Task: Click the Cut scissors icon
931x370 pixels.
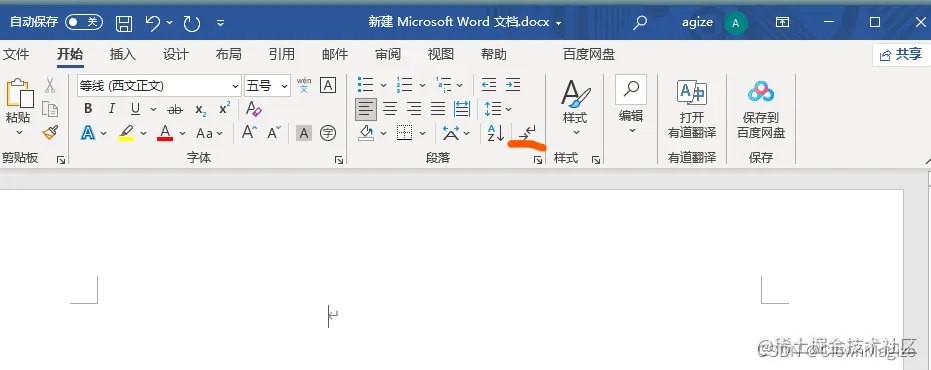Action: [x=50, y=85]
